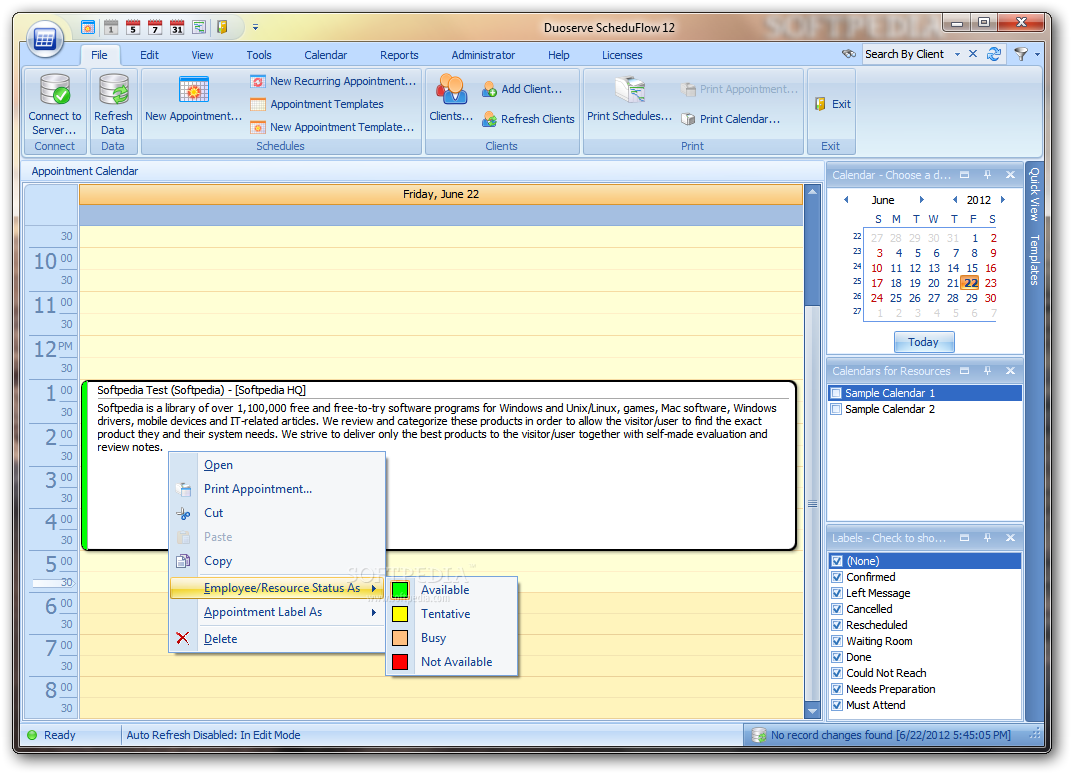Click the new appointment icon in quick access toolbar

(88, 27)
